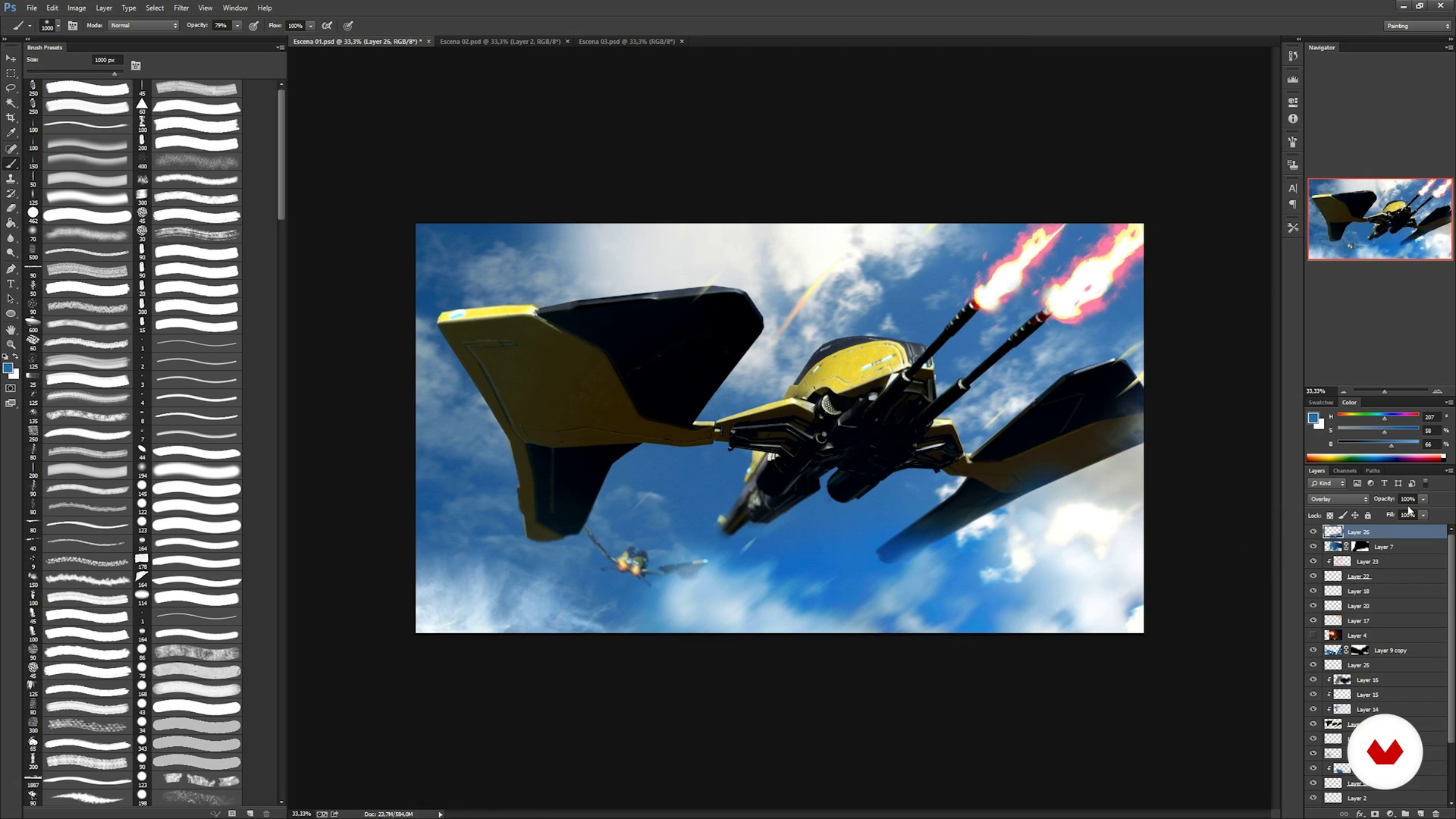
Task: Open the Filter menu
Action: [x=181, y=8]
